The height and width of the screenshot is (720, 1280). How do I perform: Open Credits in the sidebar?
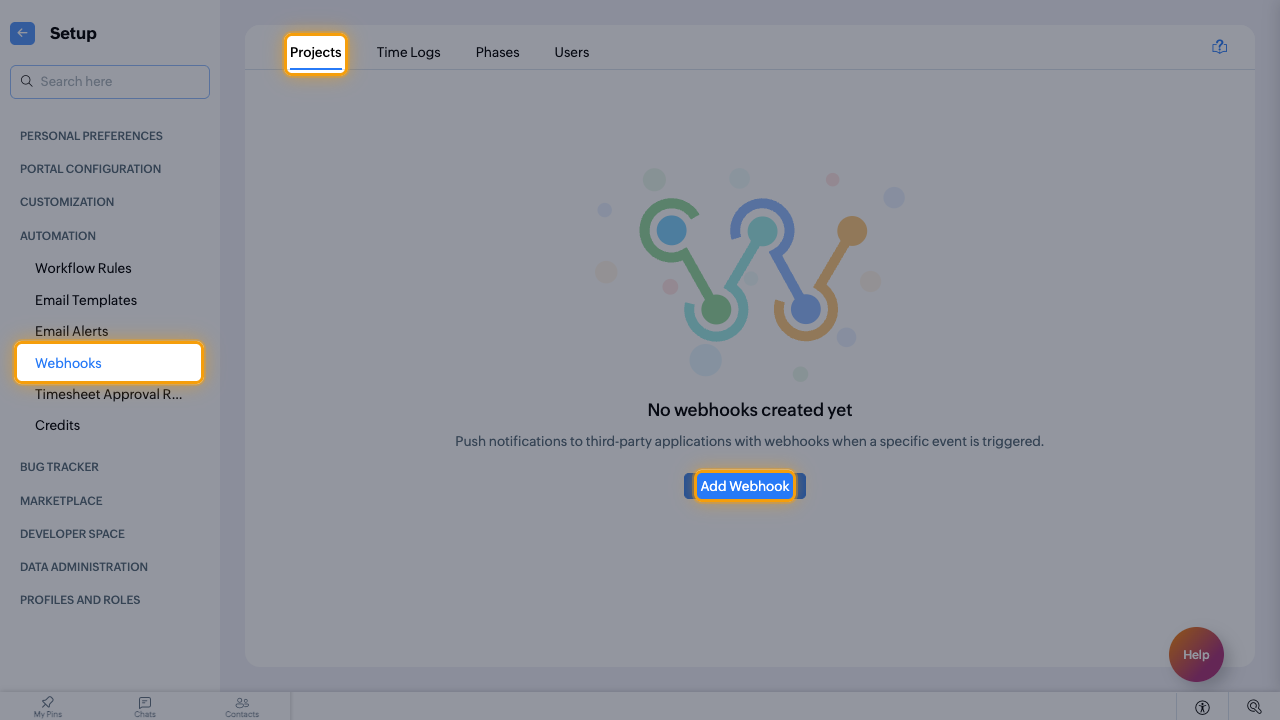tap(57, 425)
